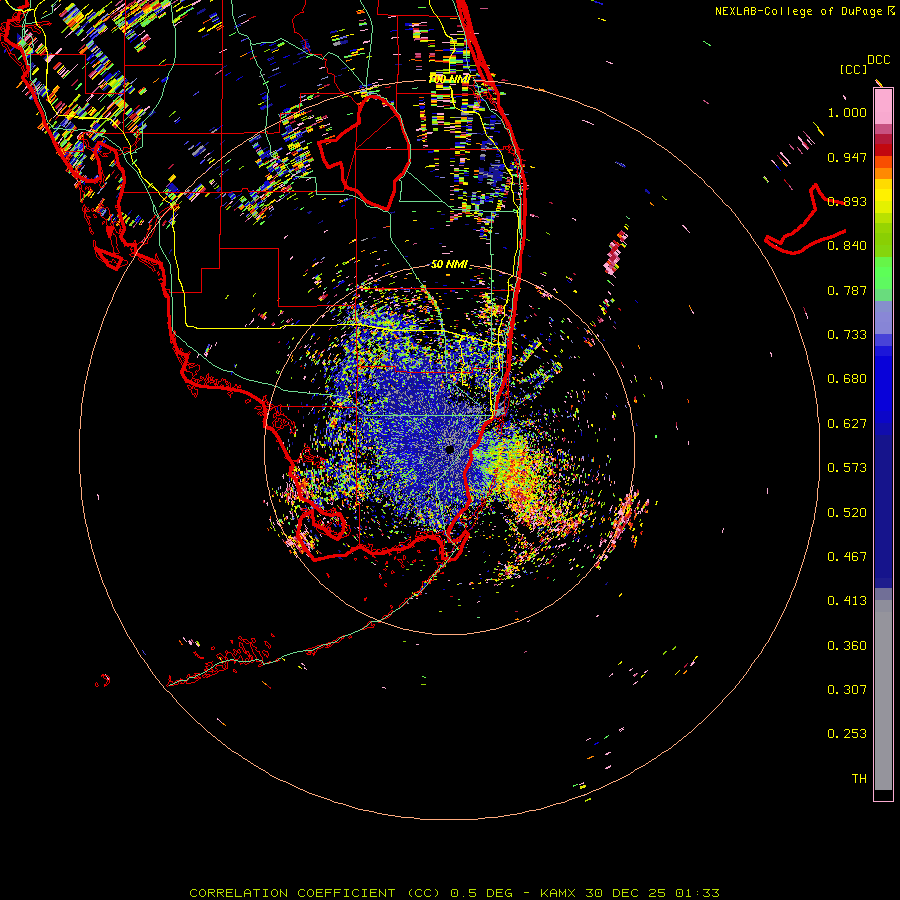The width and height of the screenshot is (900, 900).
Task: Click the 0.947 scale value
Action: pos(847,157)
